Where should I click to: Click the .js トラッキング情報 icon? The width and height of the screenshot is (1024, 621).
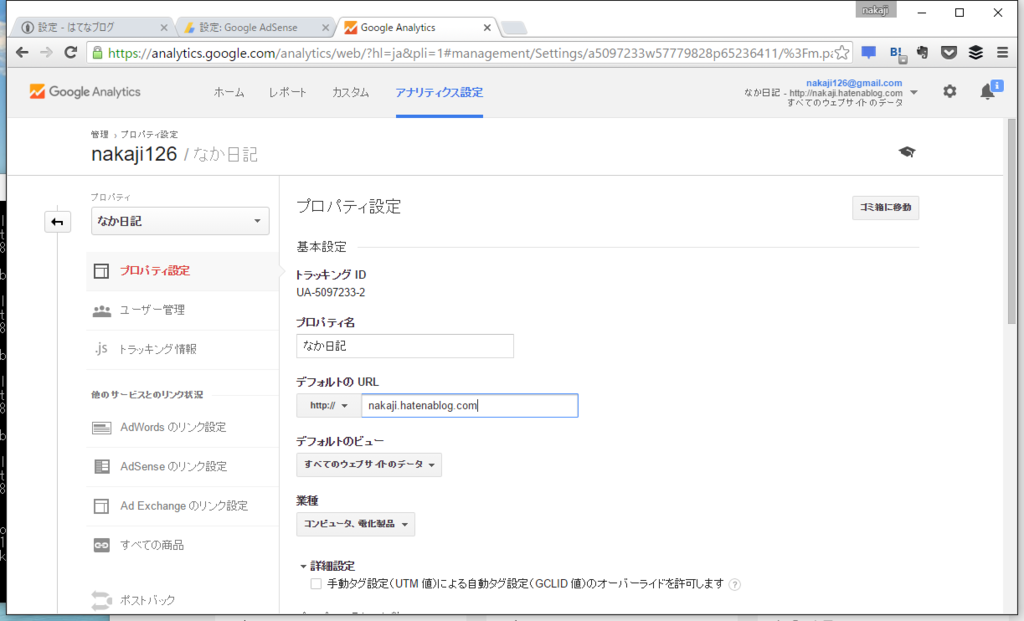point(101,349)
